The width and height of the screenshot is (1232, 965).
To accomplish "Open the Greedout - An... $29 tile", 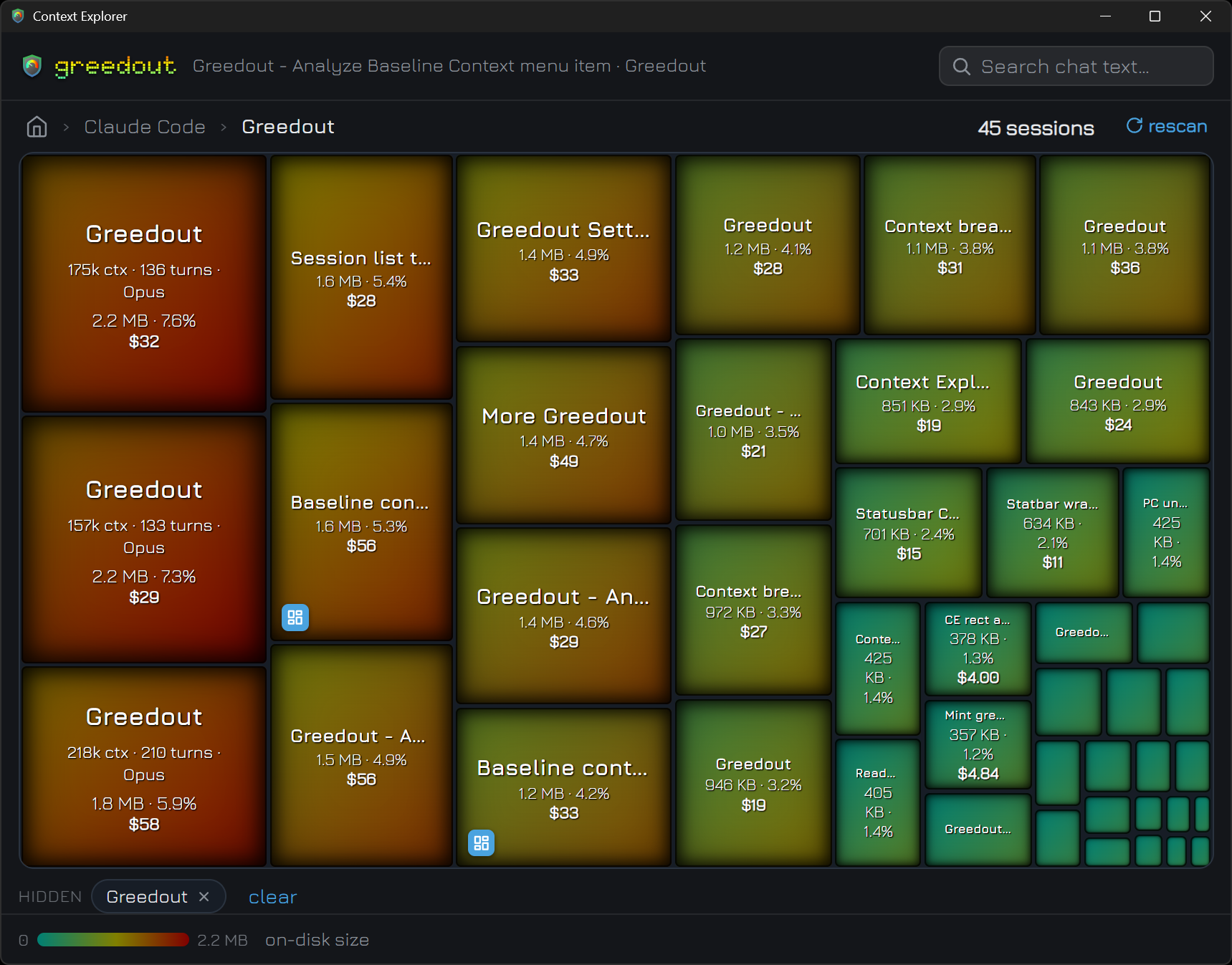I will tap(564, 615).
